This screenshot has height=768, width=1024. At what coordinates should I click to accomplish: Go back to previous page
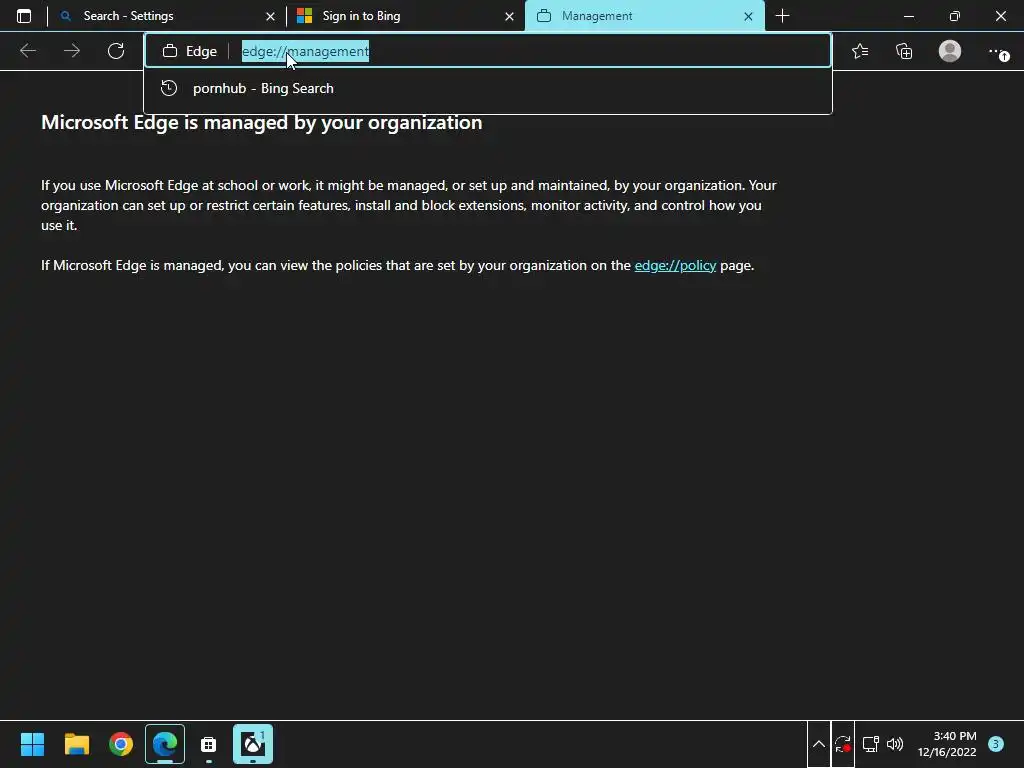(x=28, y=51)
